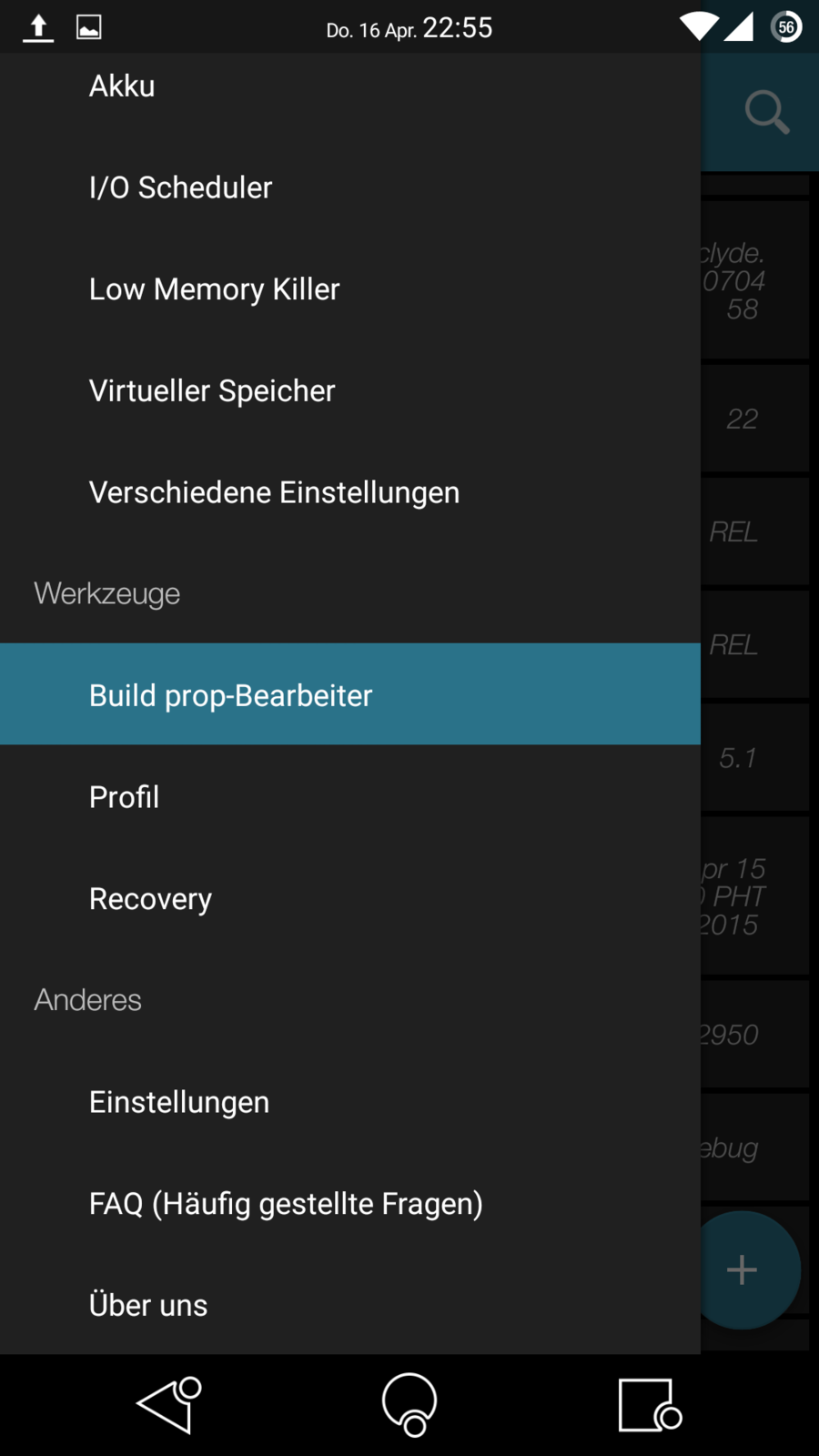Tap the 5.1 value card behind the drawer
The image size is (819, 1456).
[x=754, y=757]
